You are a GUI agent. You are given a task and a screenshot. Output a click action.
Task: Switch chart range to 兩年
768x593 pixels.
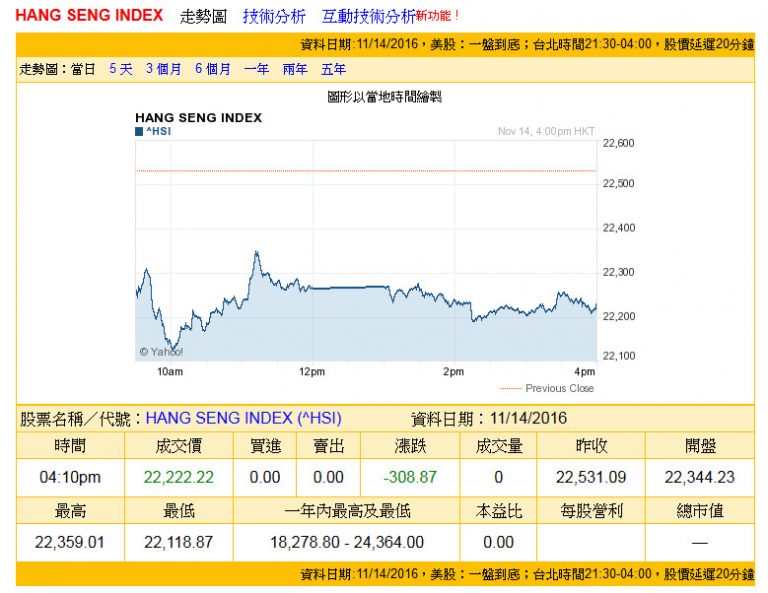pyautogui.click(x=295, y=69)
